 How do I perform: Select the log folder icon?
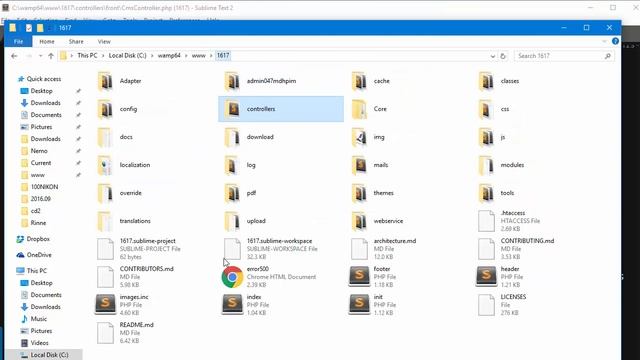click(x=232, y=165)
